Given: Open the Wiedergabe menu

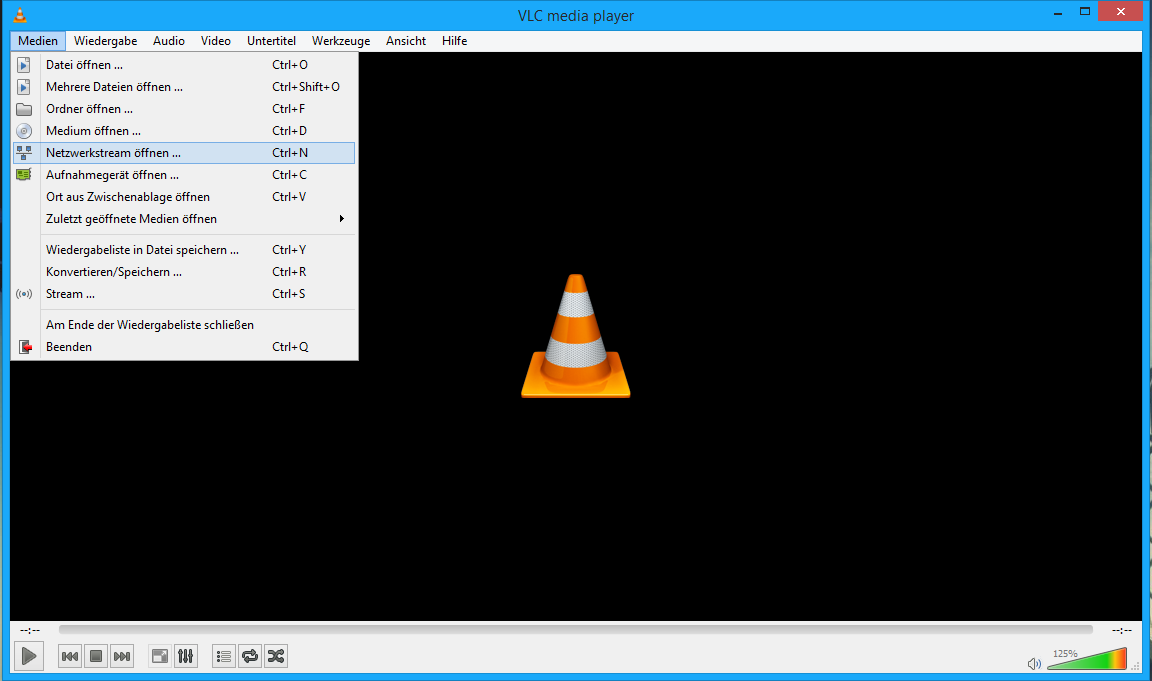Looking at the screenshot, I should pos(105,41).
